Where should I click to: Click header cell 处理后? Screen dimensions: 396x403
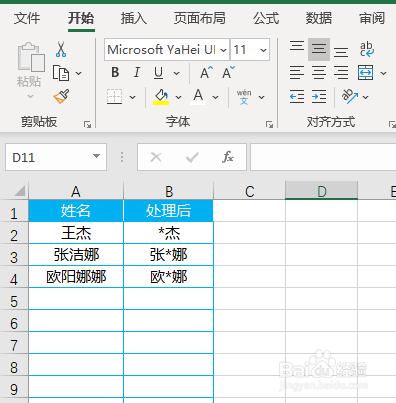coord(169,211)
